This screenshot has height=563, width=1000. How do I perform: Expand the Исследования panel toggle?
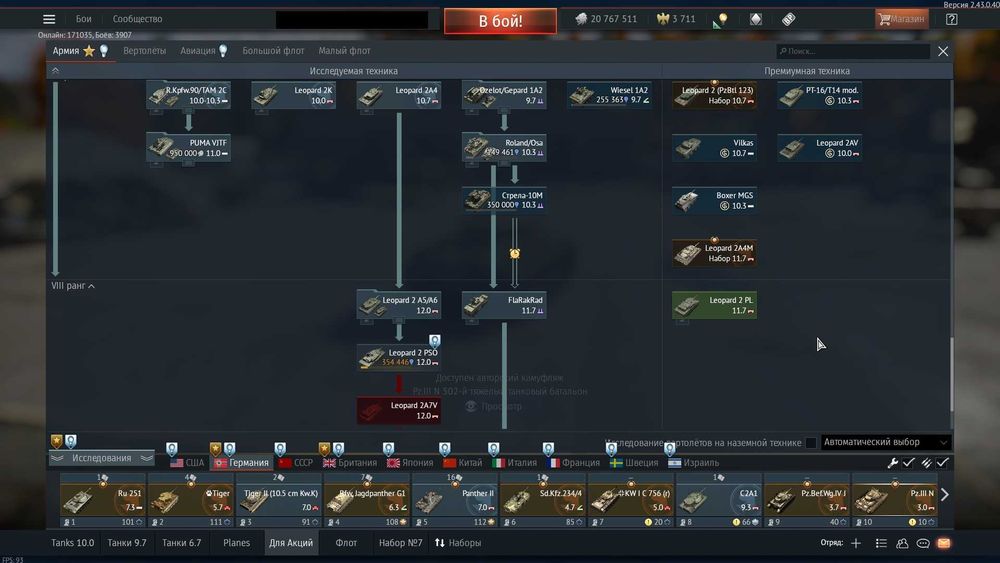tap(101, 458)
